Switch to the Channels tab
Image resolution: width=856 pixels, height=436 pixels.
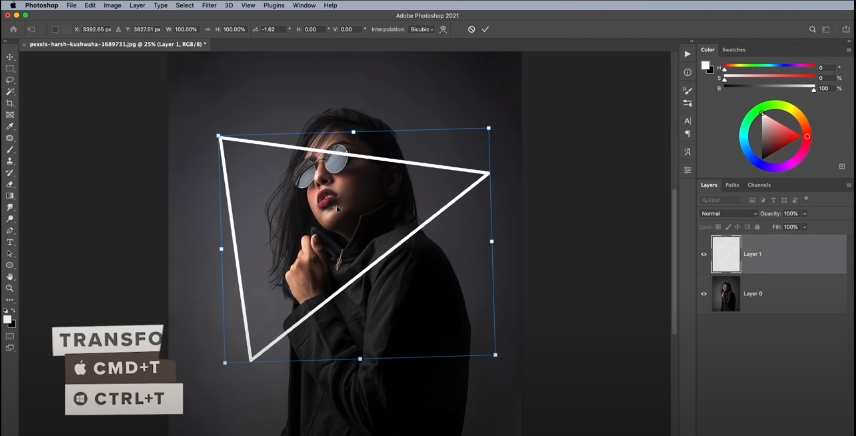coord(759,185)
